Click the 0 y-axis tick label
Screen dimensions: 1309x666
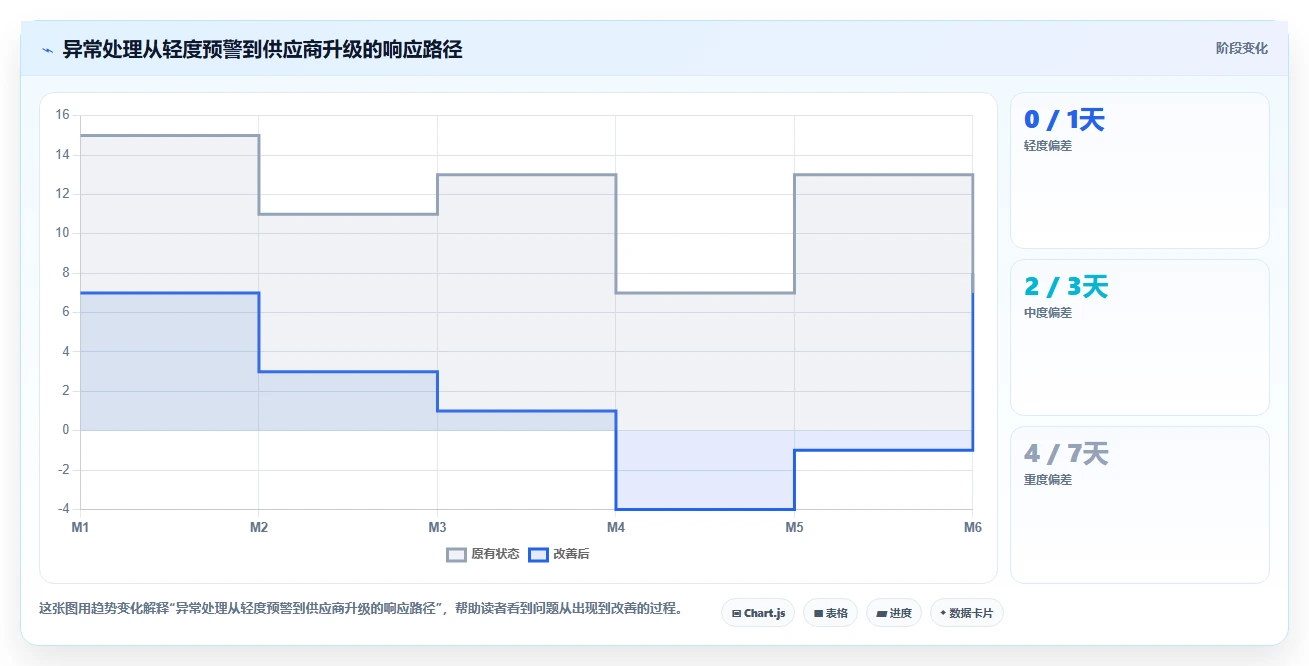coord(66,430)
